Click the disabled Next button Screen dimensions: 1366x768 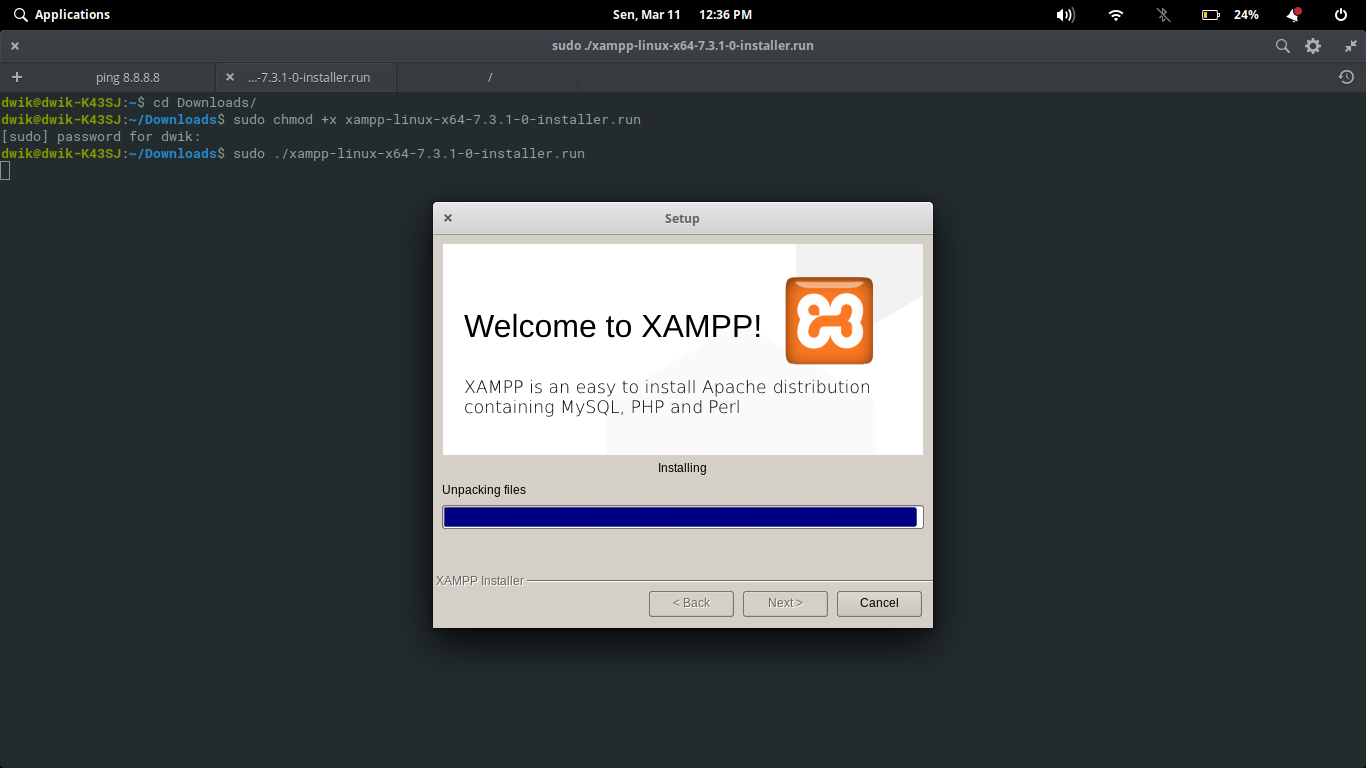(785, 603)
